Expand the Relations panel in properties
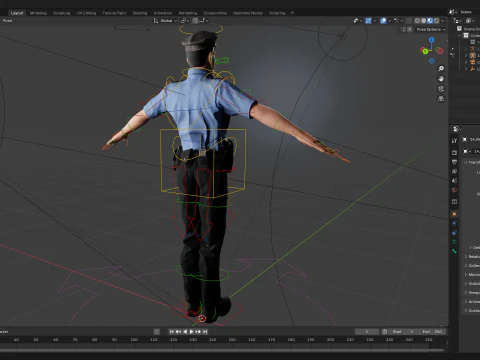Image resolution: width=480 pixels, height=360 pixels. coord(472,256)
